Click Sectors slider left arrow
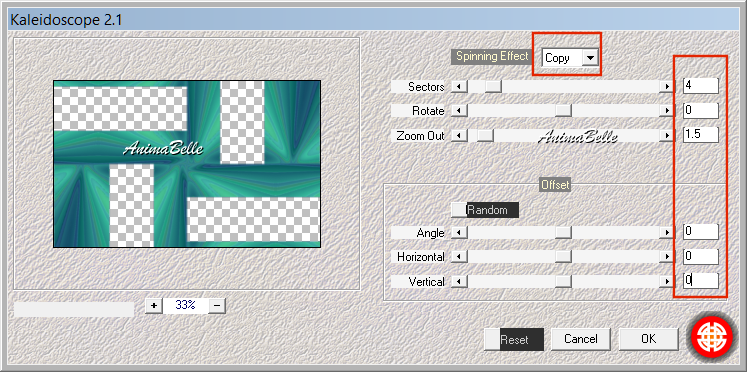The height and width of the screenshot is (372, 747). 459,86
